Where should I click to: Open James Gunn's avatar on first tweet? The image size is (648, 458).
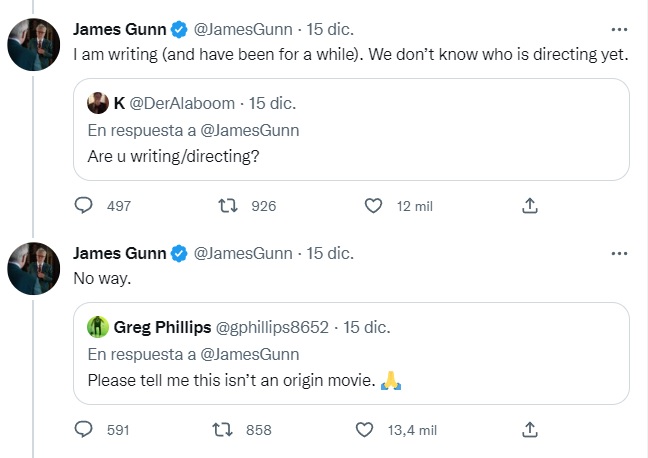33,45
